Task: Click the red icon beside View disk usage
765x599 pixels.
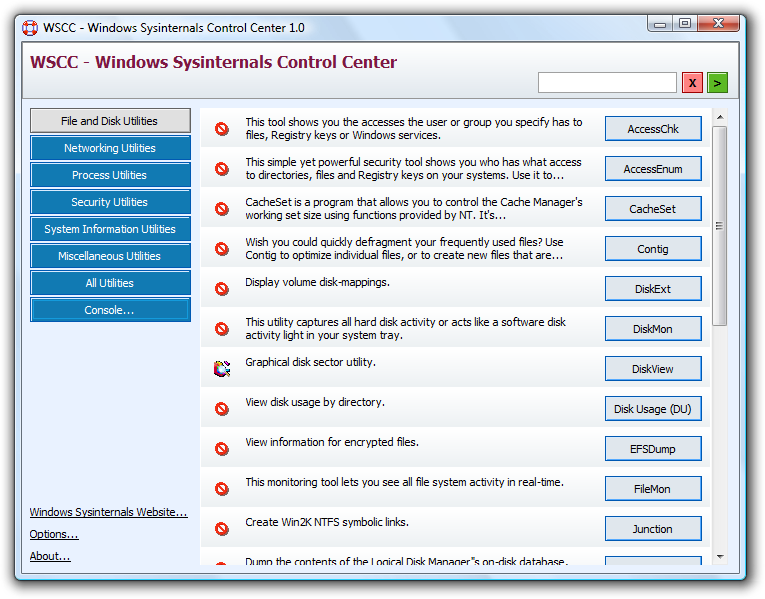Action: click(222, 409)
